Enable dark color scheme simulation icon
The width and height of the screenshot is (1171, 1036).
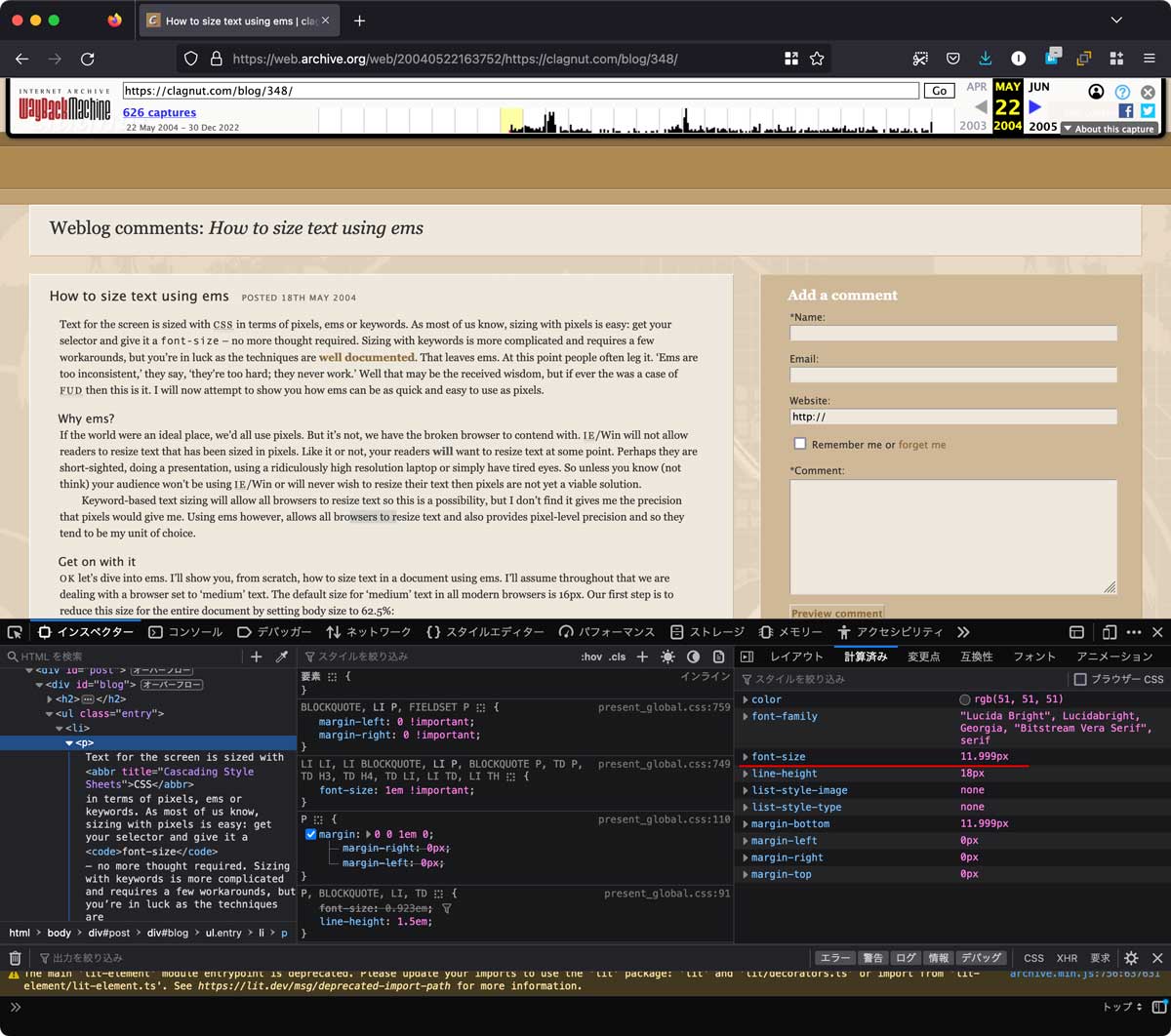click(x=694, y=656)
